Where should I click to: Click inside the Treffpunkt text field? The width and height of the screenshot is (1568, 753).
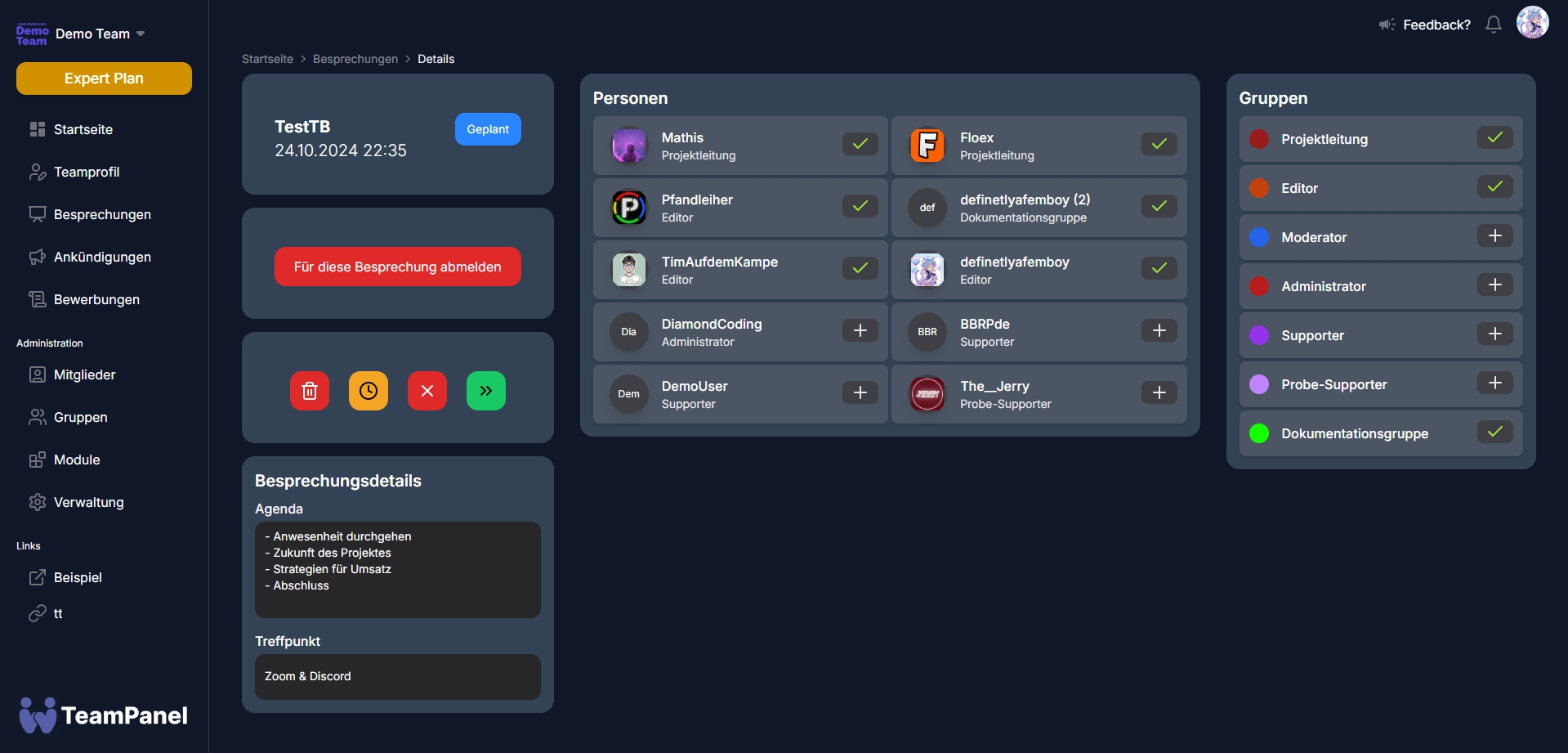(398, 677)
